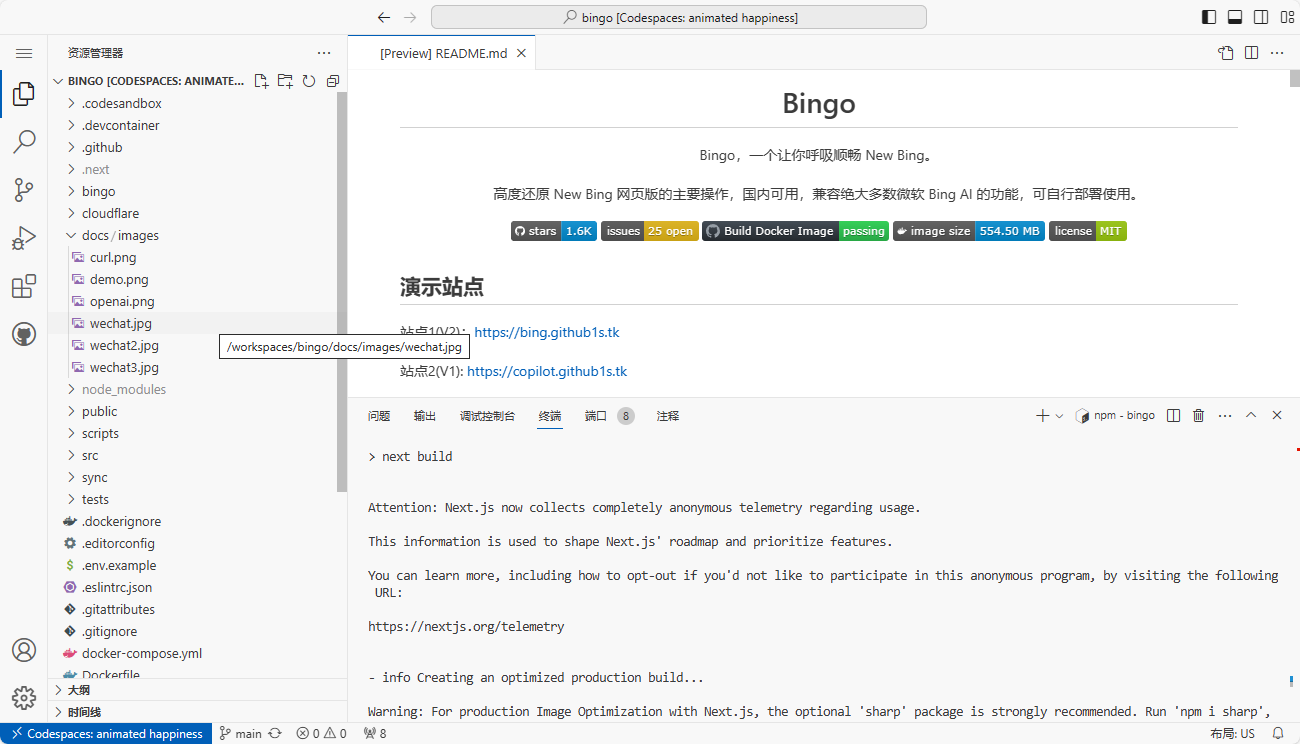Split the editor to the right
Screen dimensions: 1300x744
[1251, 53]
